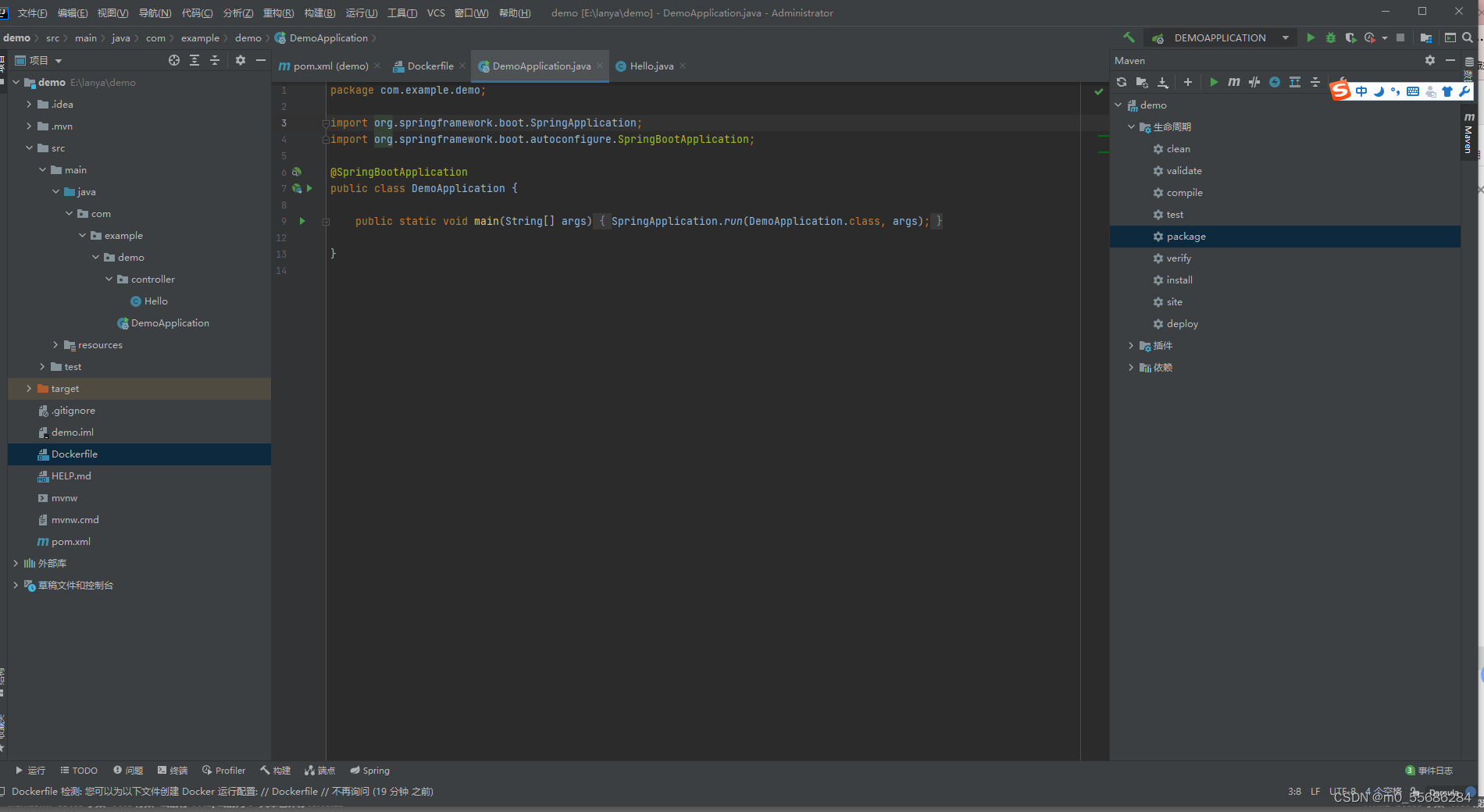The width and height of the screenshot is (1484, 812).
Task: Expand Maven 插件 node
Action: point(1131,345)
